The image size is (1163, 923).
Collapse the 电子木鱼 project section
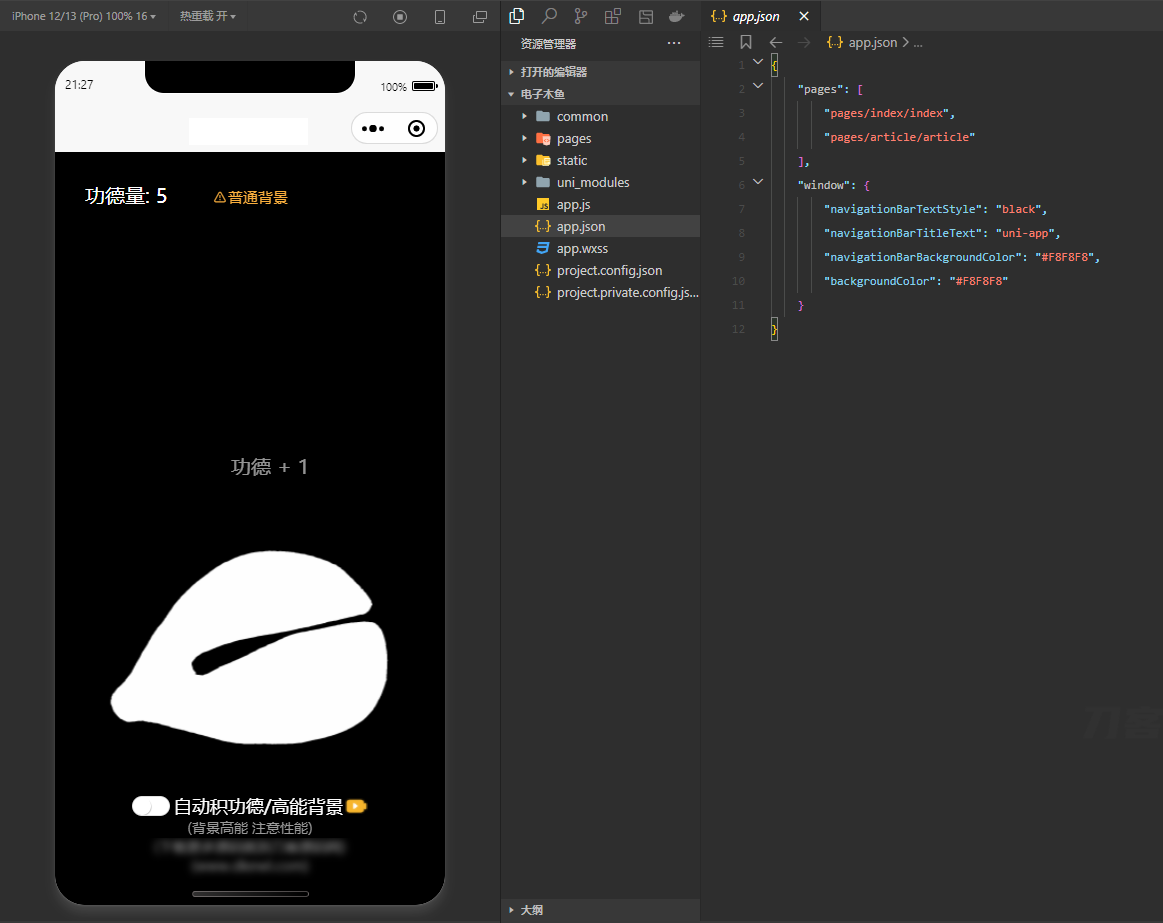(x=601, y=94)
